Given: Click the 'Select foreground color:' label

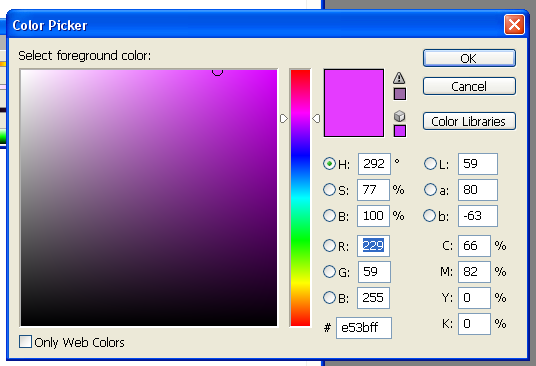Looking at the screenshot, I should point(84,56).
